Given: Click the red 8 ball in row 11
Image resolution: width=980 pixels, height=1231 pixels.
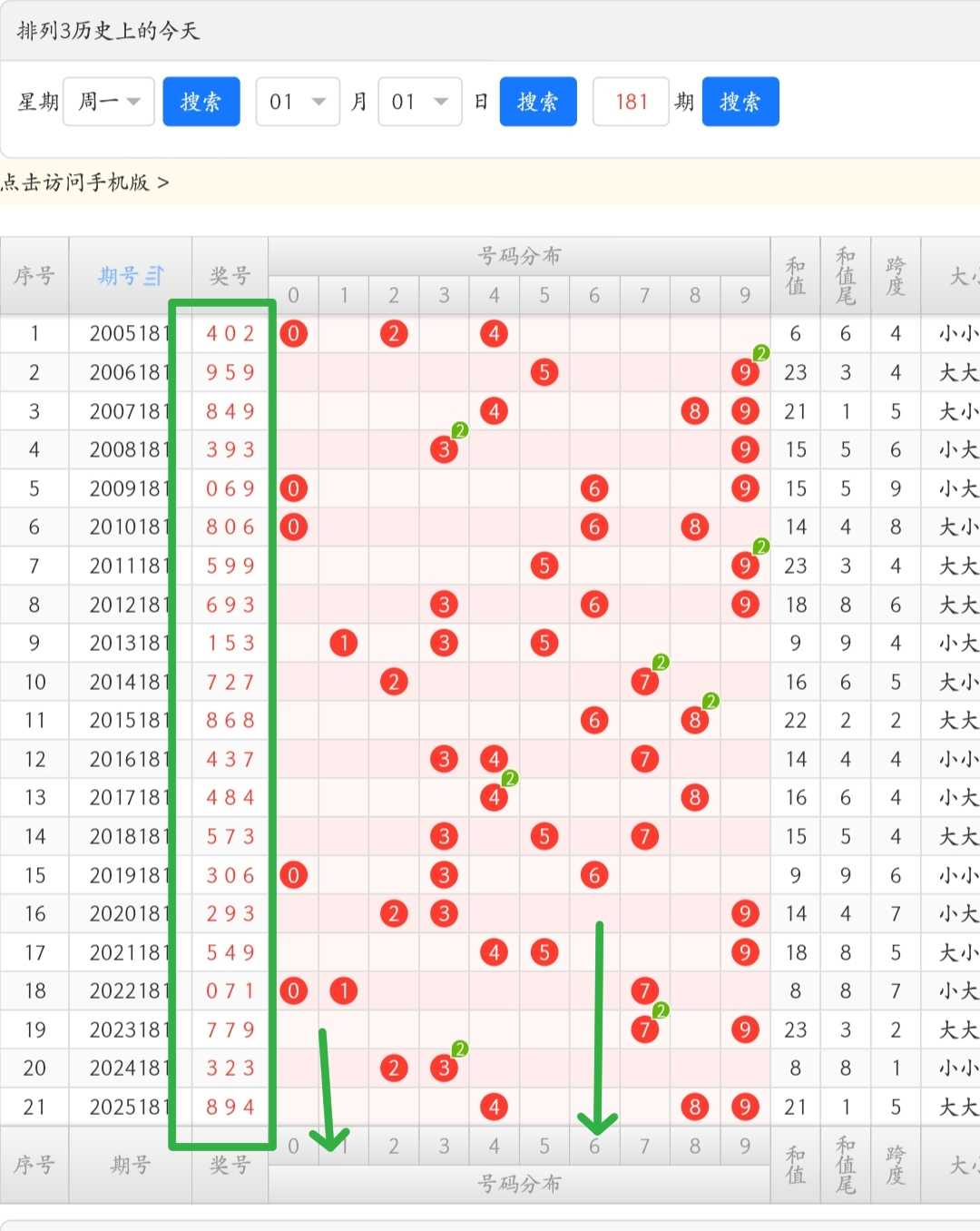Looking at the screenshot, I should pos(695,720).
